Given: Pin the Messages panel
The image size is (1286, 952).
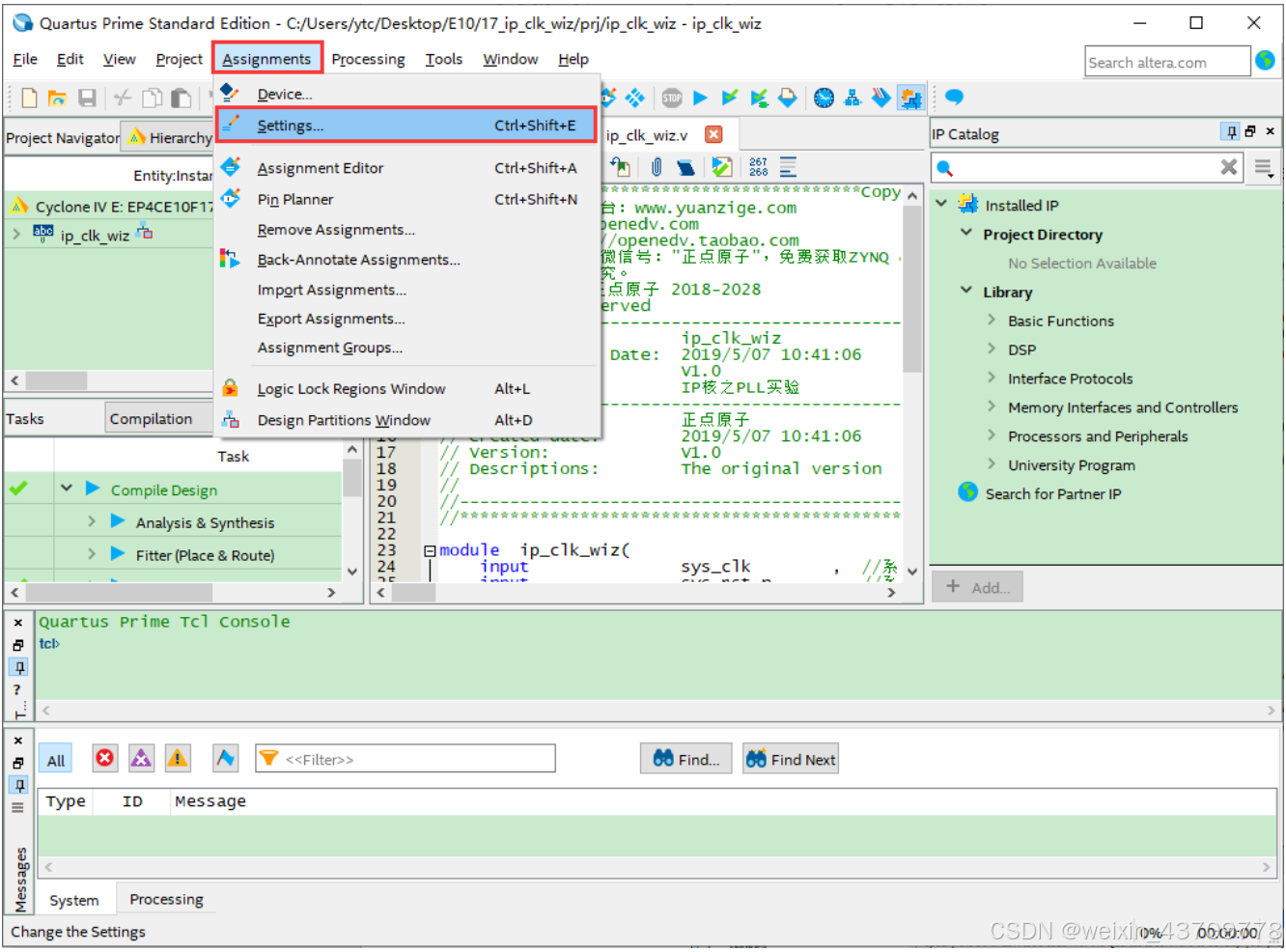Looking at the screenshot, I should pos(18,785).
